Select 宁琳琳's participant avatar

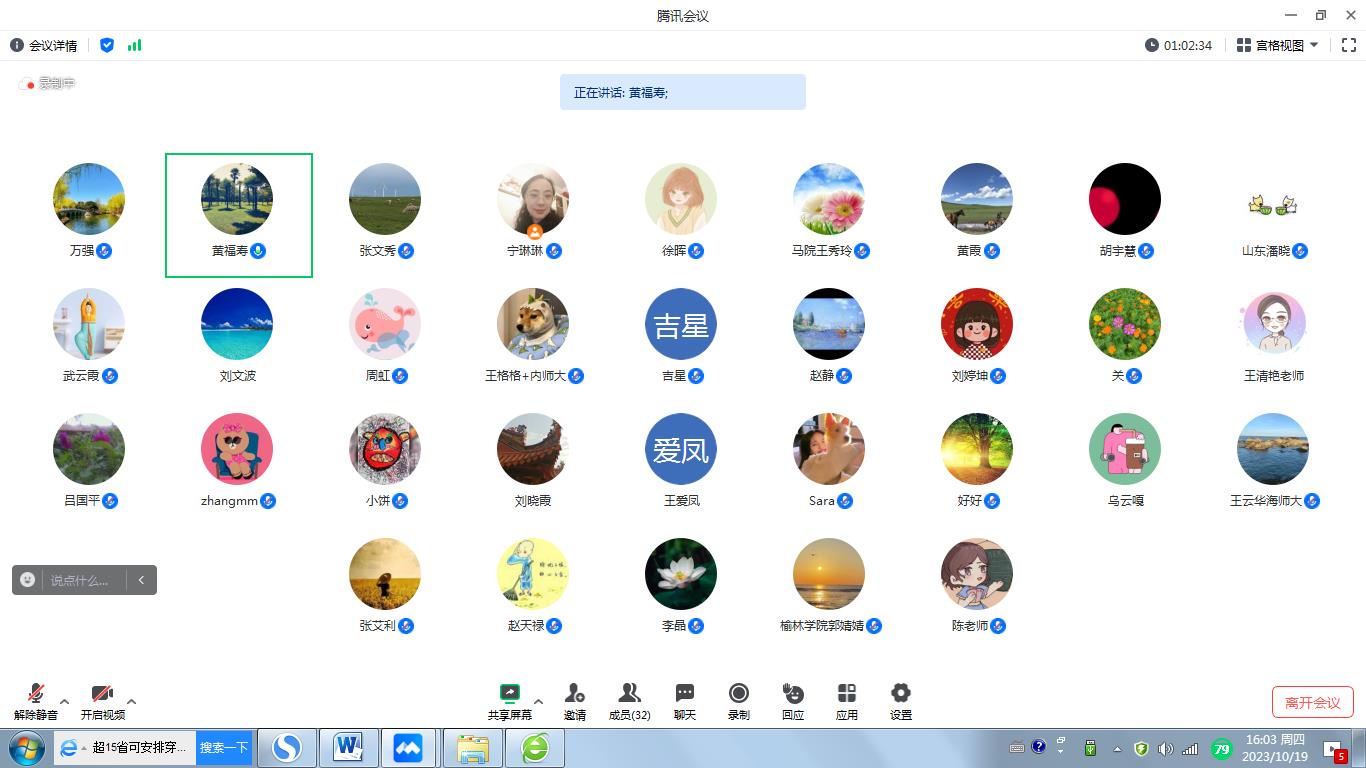point(533,199)
